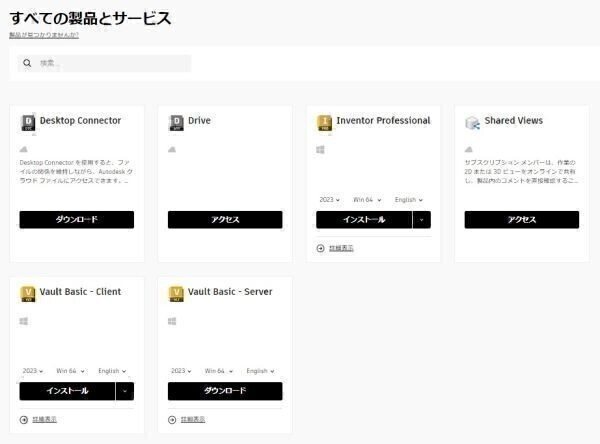Click the Shared Views product icon

[473, 123]
